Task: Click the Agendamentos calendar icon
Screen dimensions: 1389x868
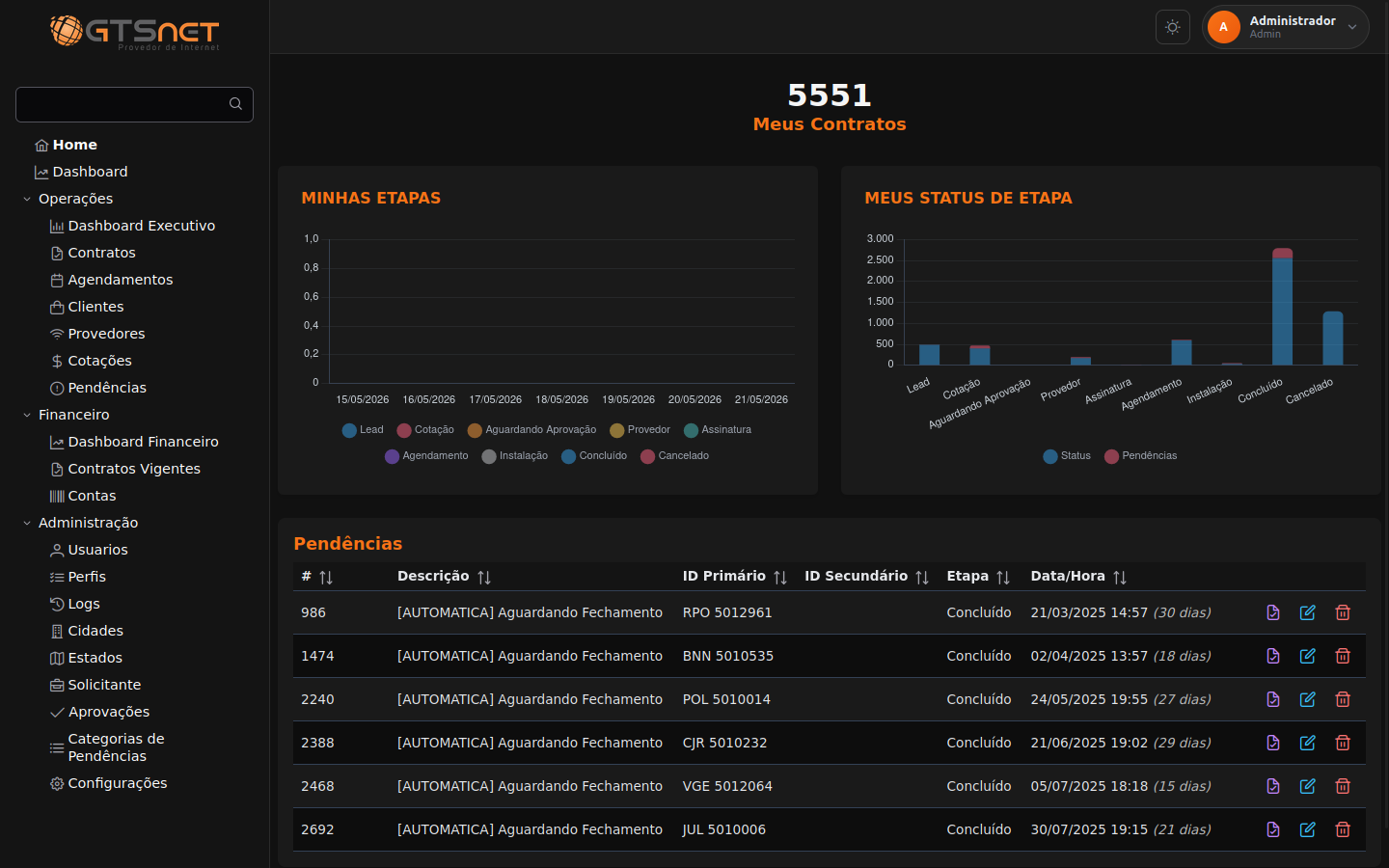Action: [57, 280]
